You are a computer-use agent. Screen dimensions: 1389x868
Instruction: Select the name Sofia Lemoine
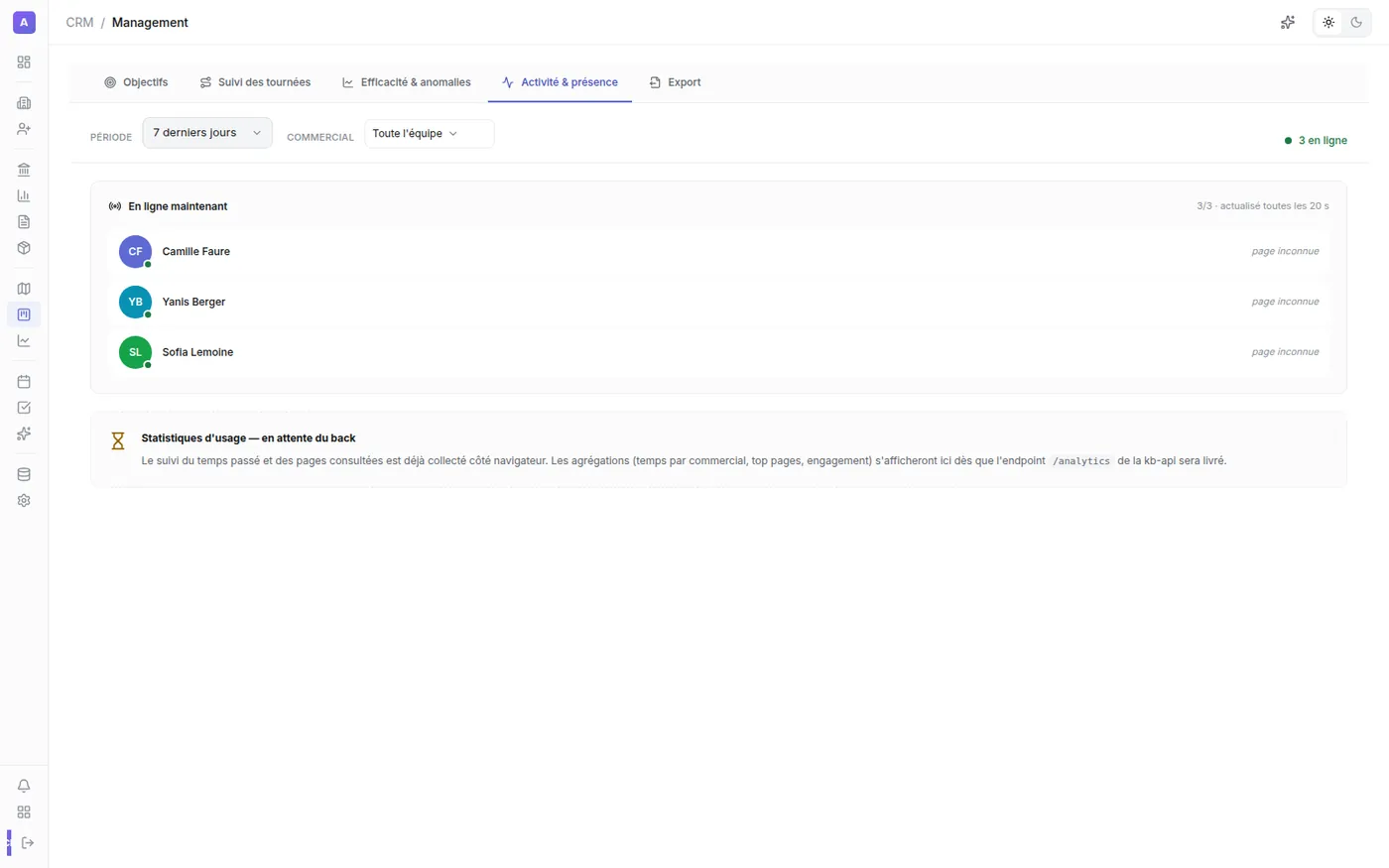coord(197,352)
